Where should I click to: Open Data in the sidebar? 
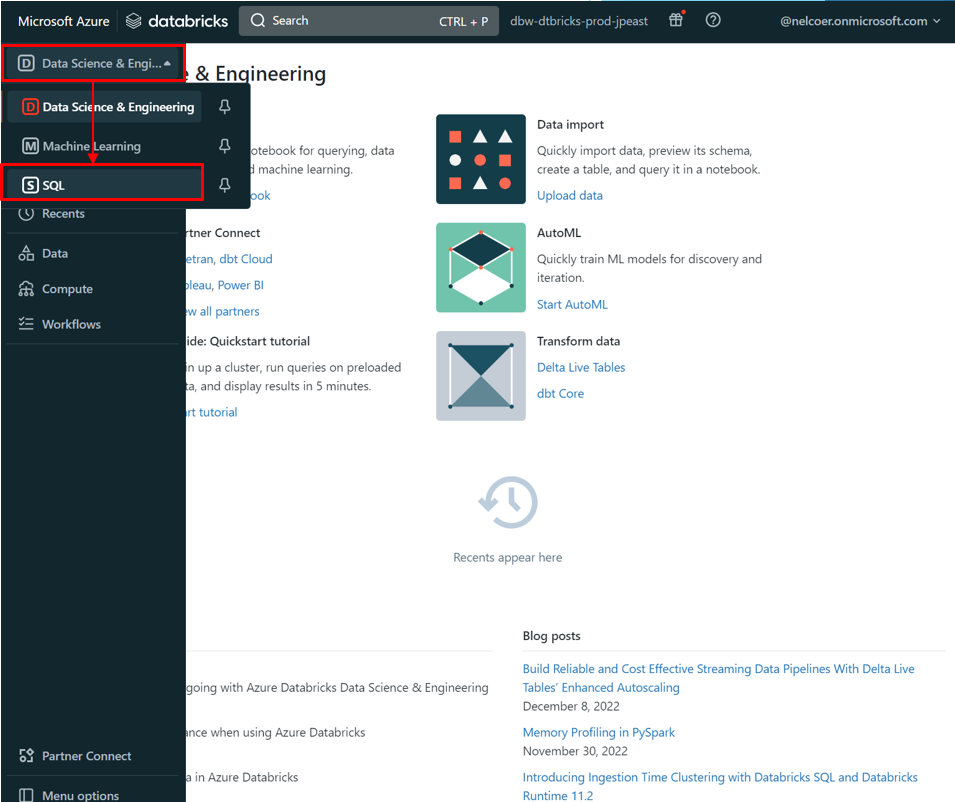(55, 253)
